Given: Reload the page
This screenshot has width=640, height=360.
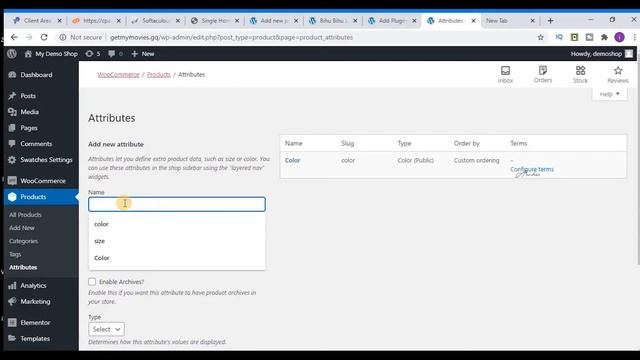Looking at the screenshot, I should pyautogui.click(x=44, y=37).
